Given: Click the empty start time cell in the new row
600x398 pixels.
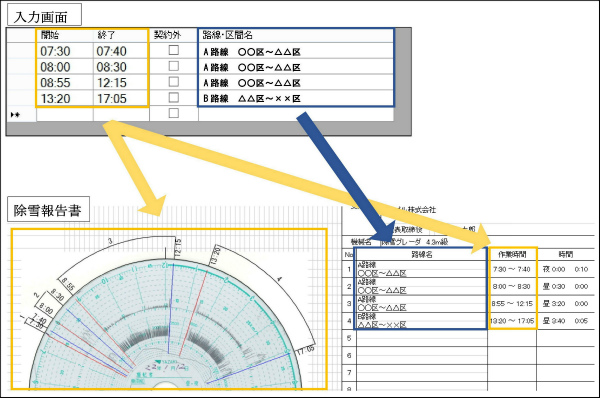Looking at the screenshot, I should tap(65, 114).
